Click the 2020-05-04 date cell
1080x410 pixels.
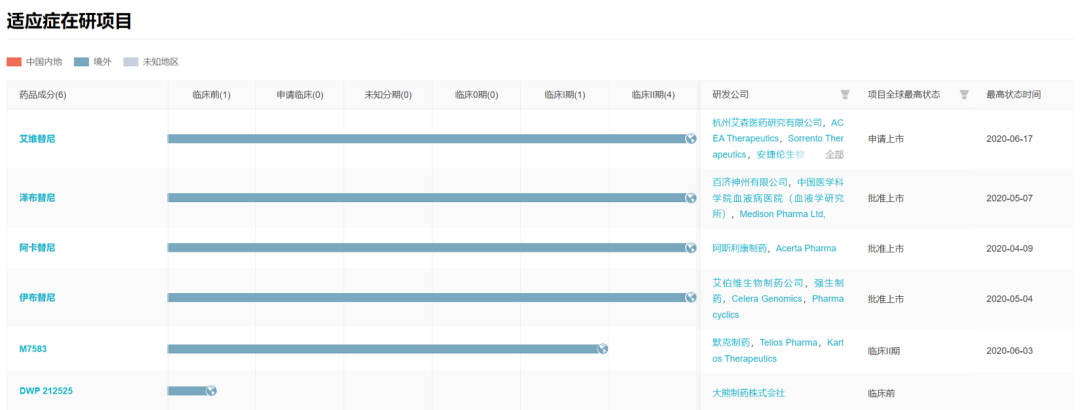(x=1009, y=299)
